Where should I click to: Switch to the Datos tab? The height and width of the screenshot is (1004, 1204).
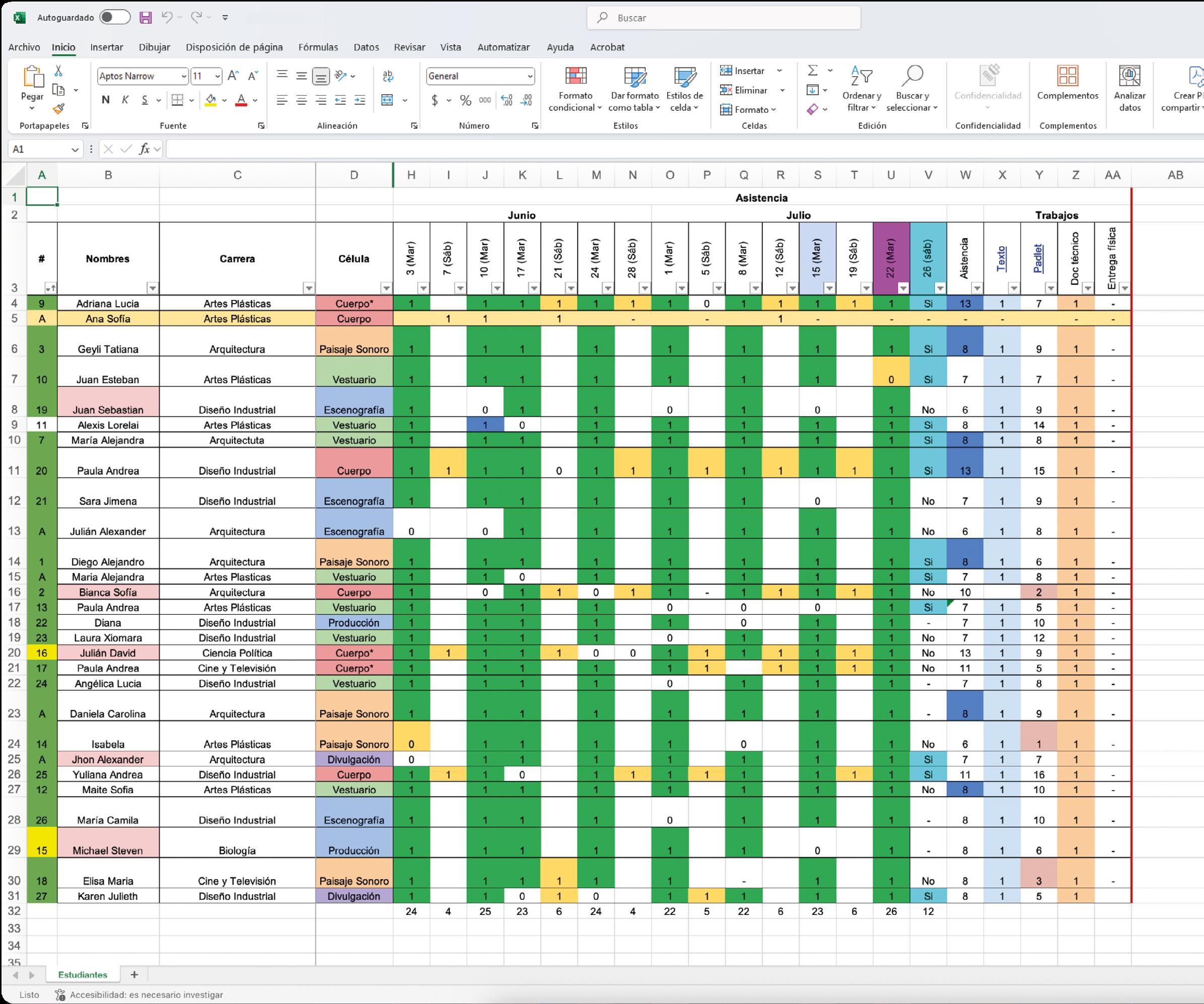point(366,47)
